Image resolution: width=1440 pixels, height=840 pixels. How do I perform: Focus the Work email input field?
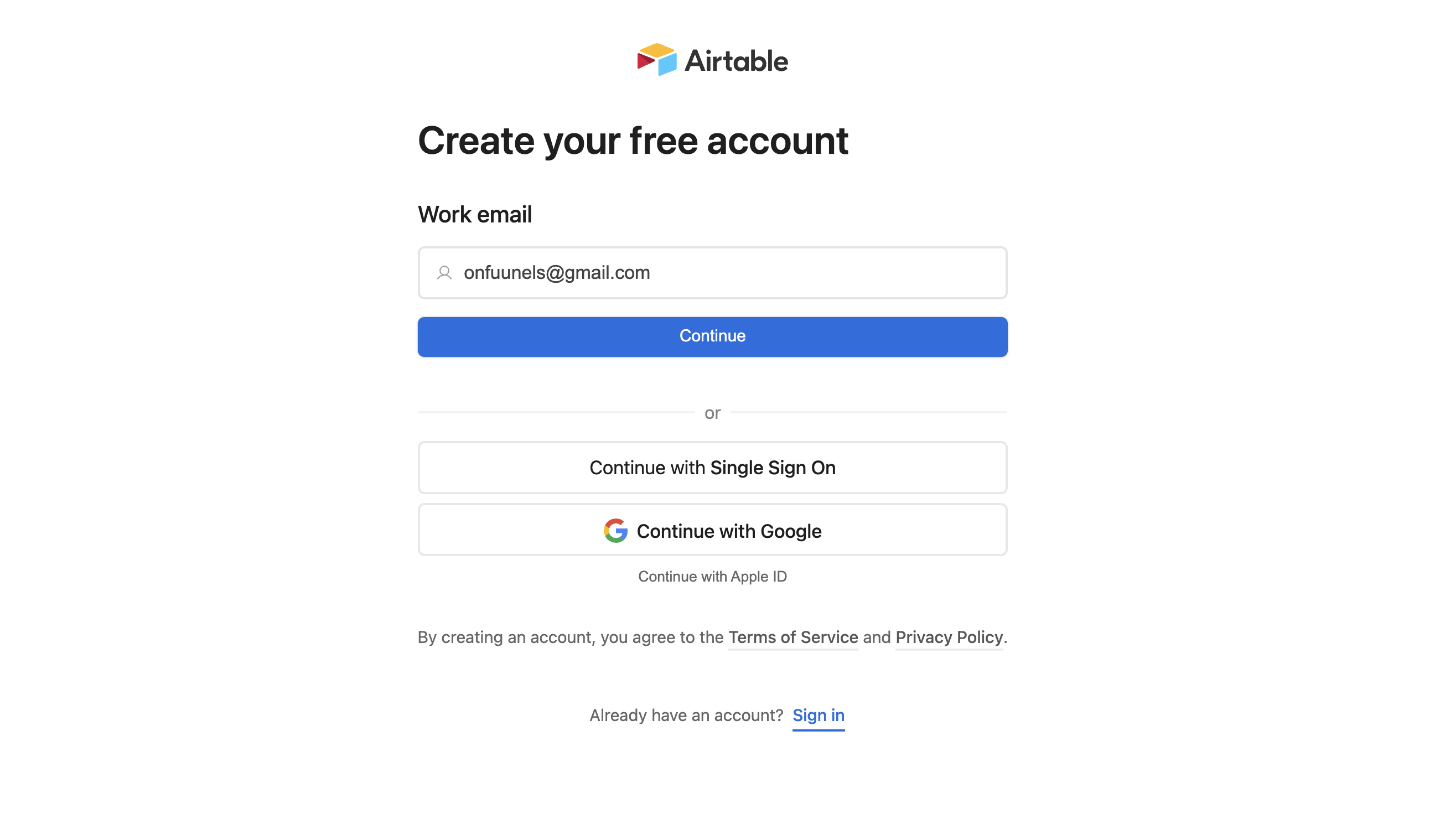(712, 273)
